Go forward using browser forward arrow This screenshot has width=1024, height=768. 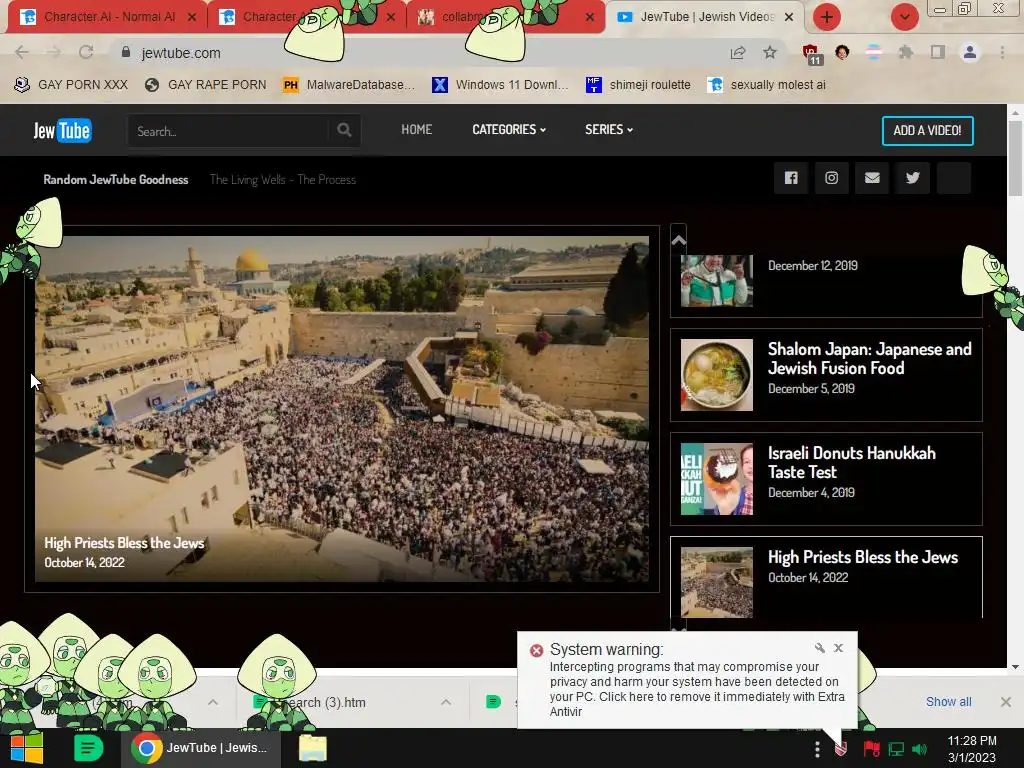[x=54, y=52]
